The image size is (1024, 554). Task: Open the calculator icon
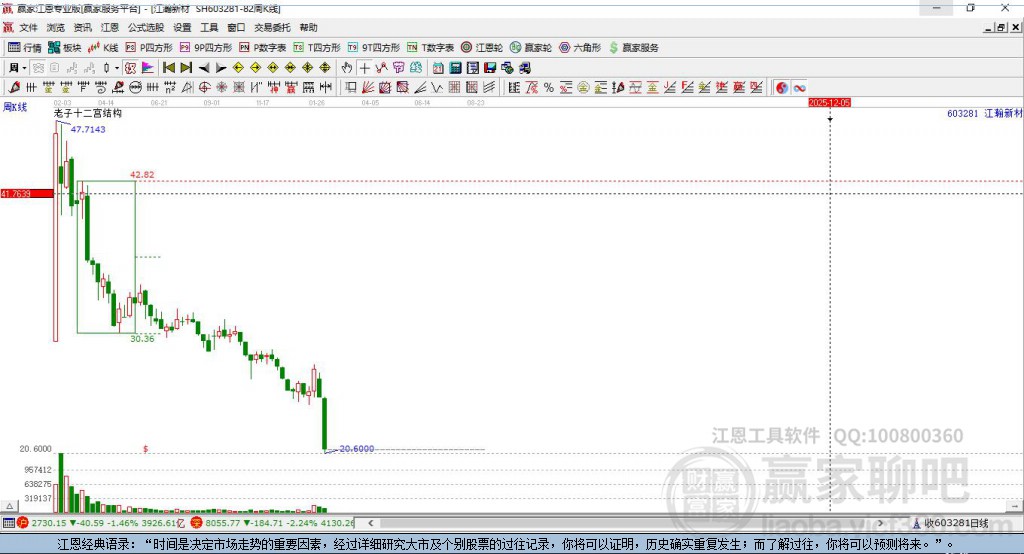(456, 68)
